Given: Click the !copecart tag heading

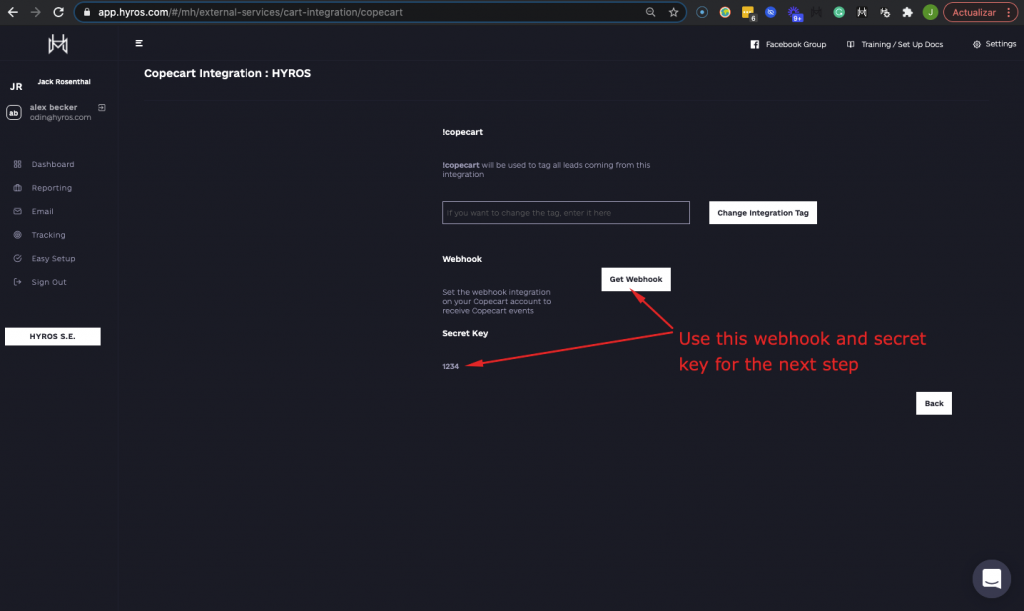Looking at the screenshot, I should coord(462,132).
